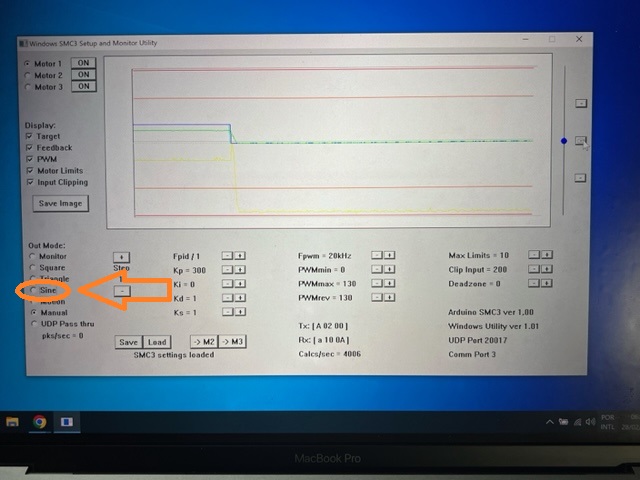Click the top small button beside slider
The width and height of the screenshot is (640, 480).
click(x=581, y=103)
